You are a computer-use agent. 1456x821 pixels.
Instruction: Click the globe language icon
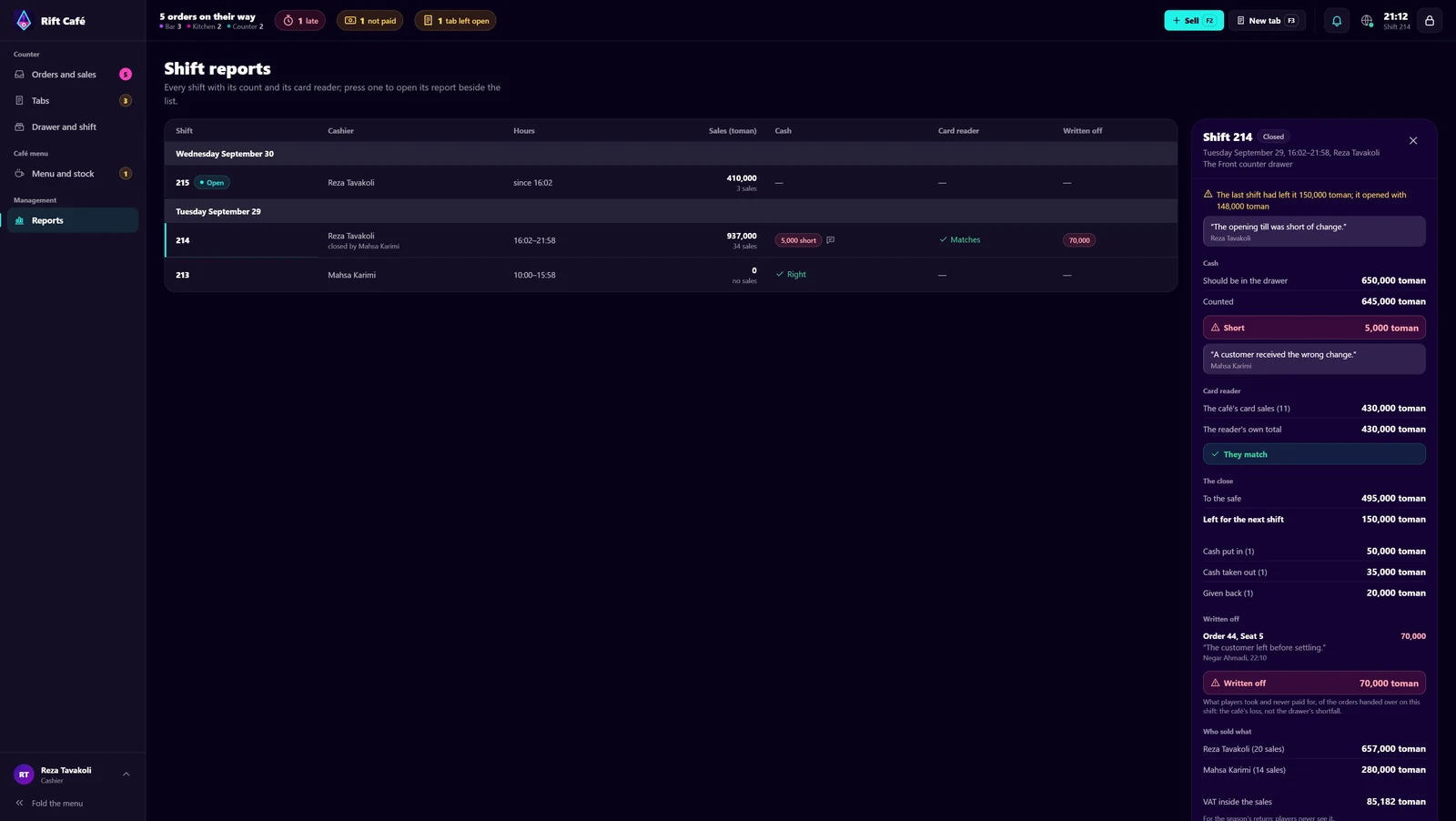pos(1367,20)
